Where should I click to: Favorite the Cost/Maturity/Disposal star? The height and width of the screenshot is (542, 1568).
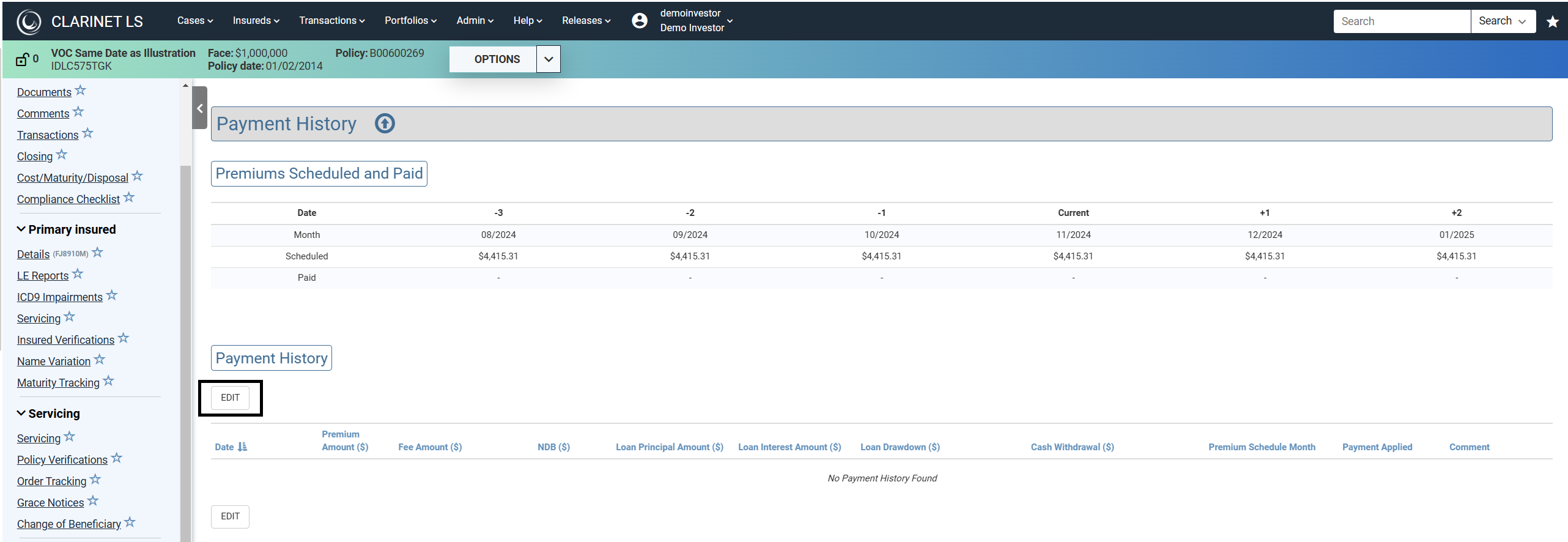(137, 176)
